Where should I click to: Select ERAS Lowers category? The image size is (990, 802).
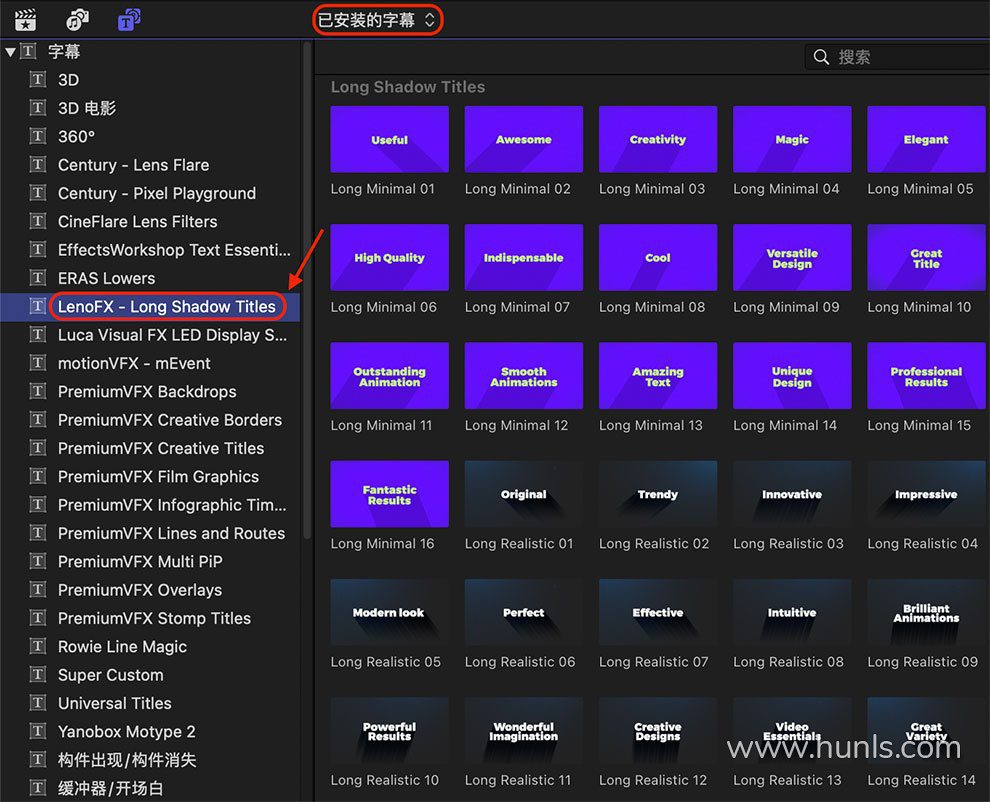[150, 278]
